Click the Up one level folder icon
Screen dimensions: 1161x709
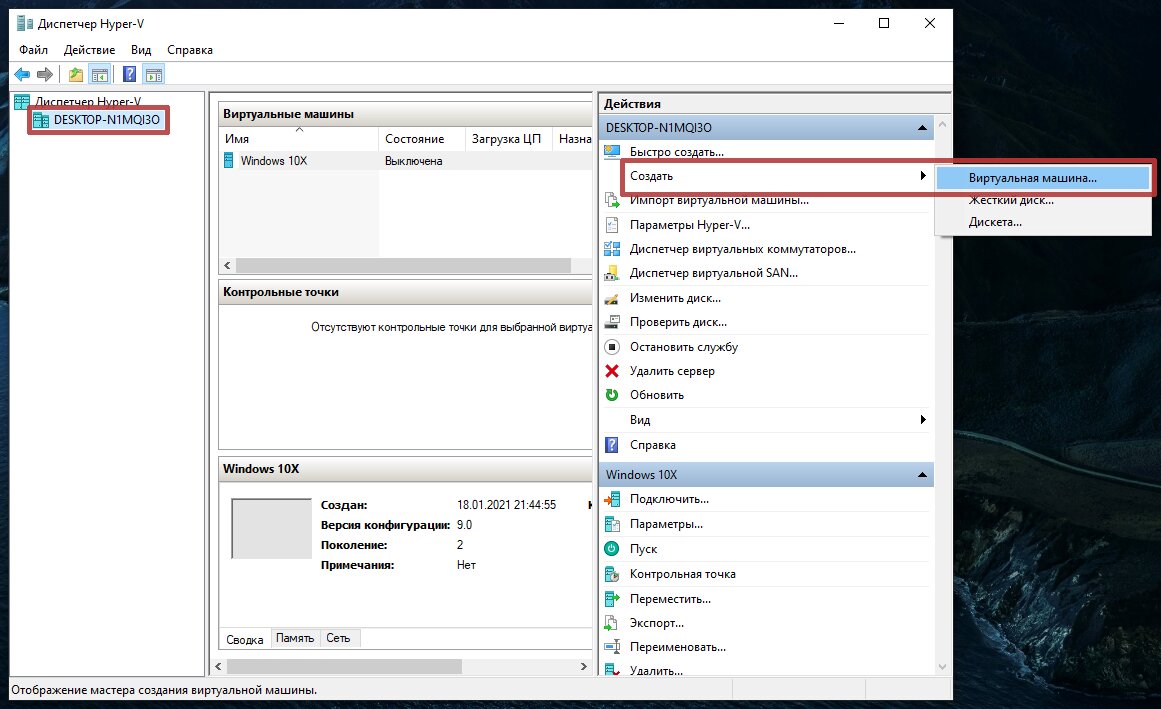(x=76, y=74)
